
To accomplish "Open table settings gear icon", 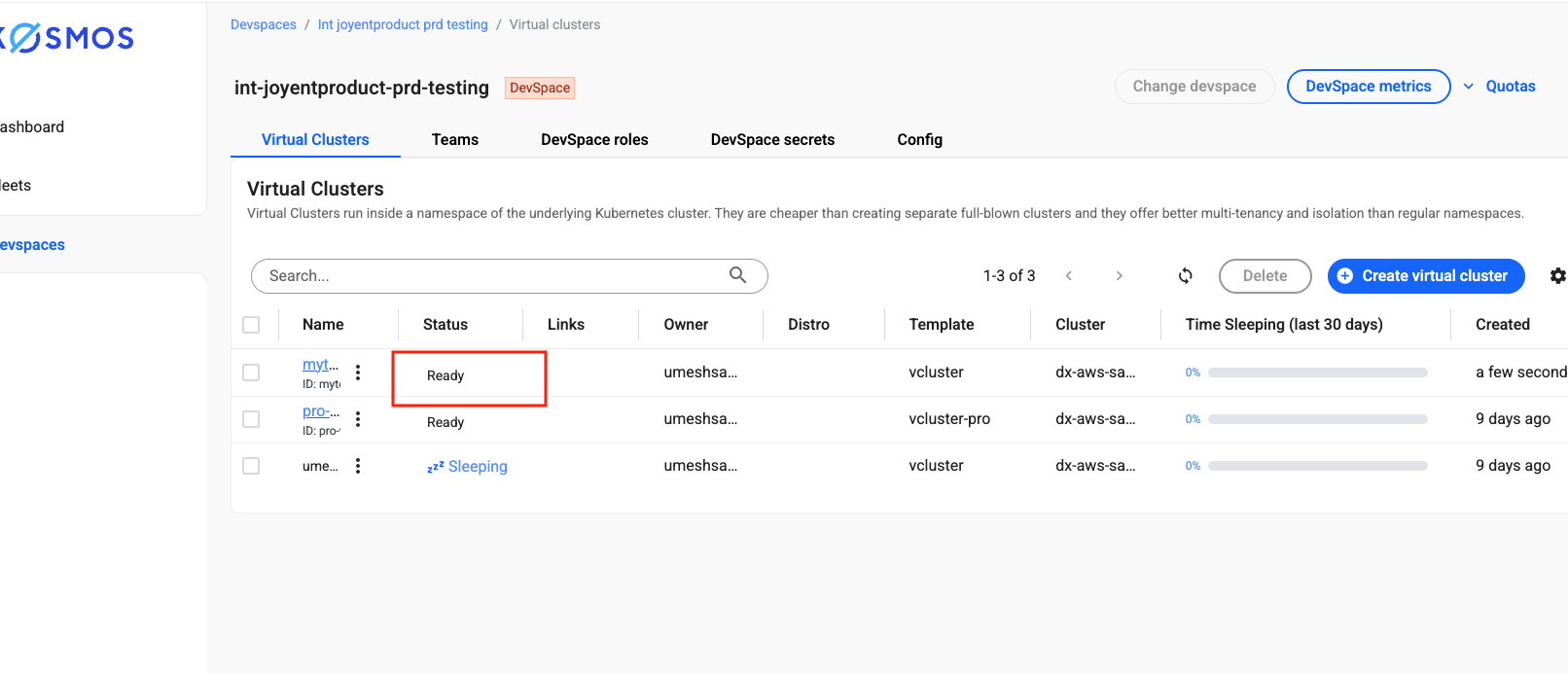I will tap(1557, 276).
